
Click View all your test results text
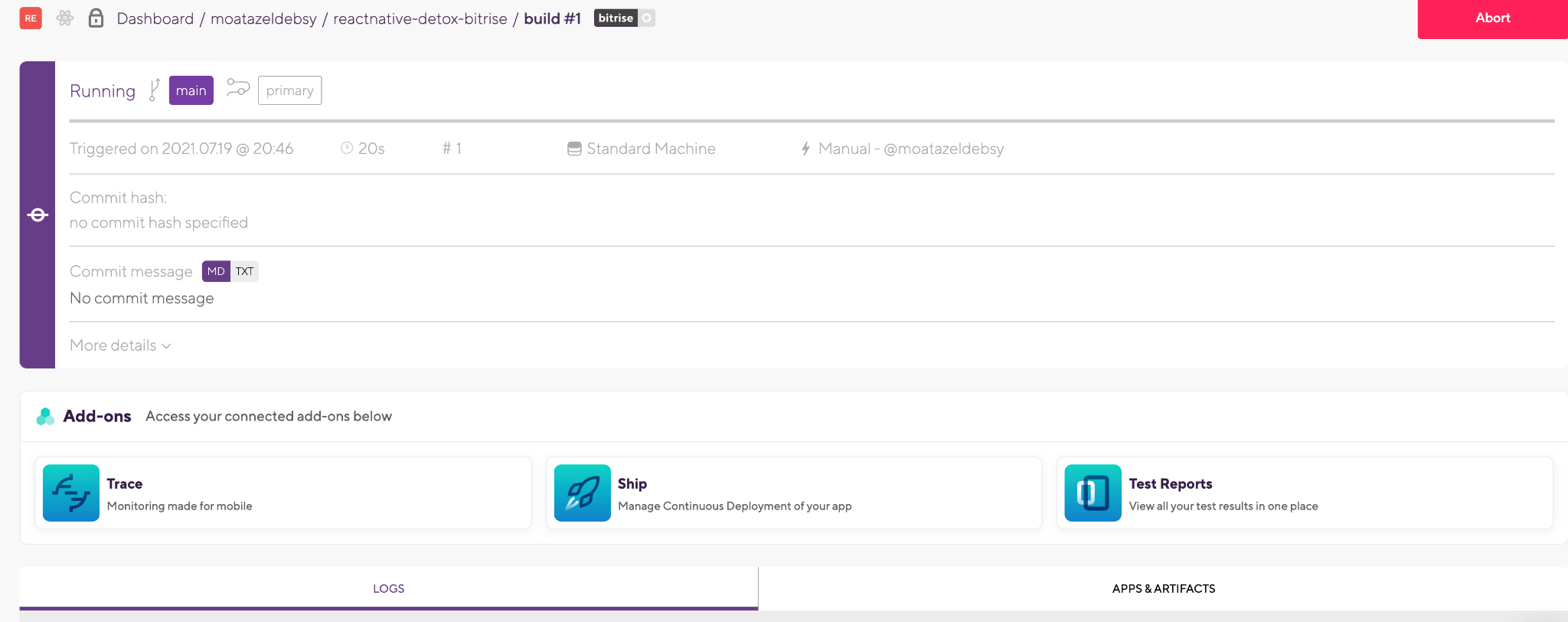pyautogui.click(x=1223, y=506)
